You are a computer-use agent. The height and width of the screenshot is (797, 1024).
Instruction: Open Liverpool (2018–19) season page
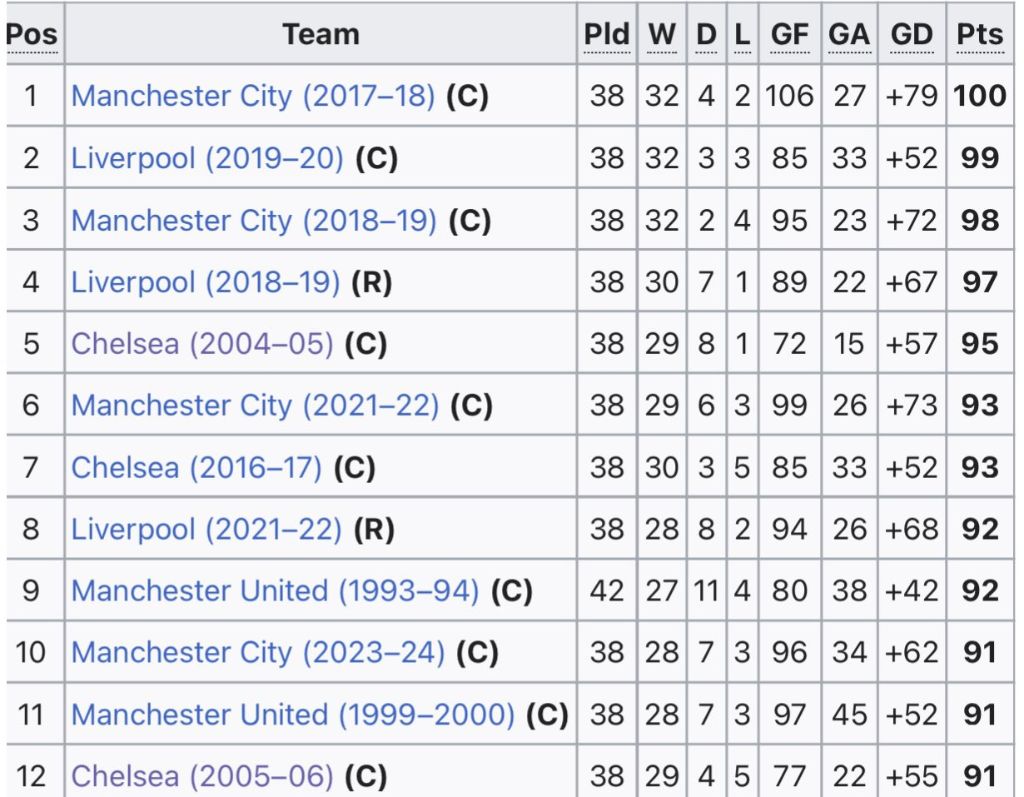coord(205,282)
